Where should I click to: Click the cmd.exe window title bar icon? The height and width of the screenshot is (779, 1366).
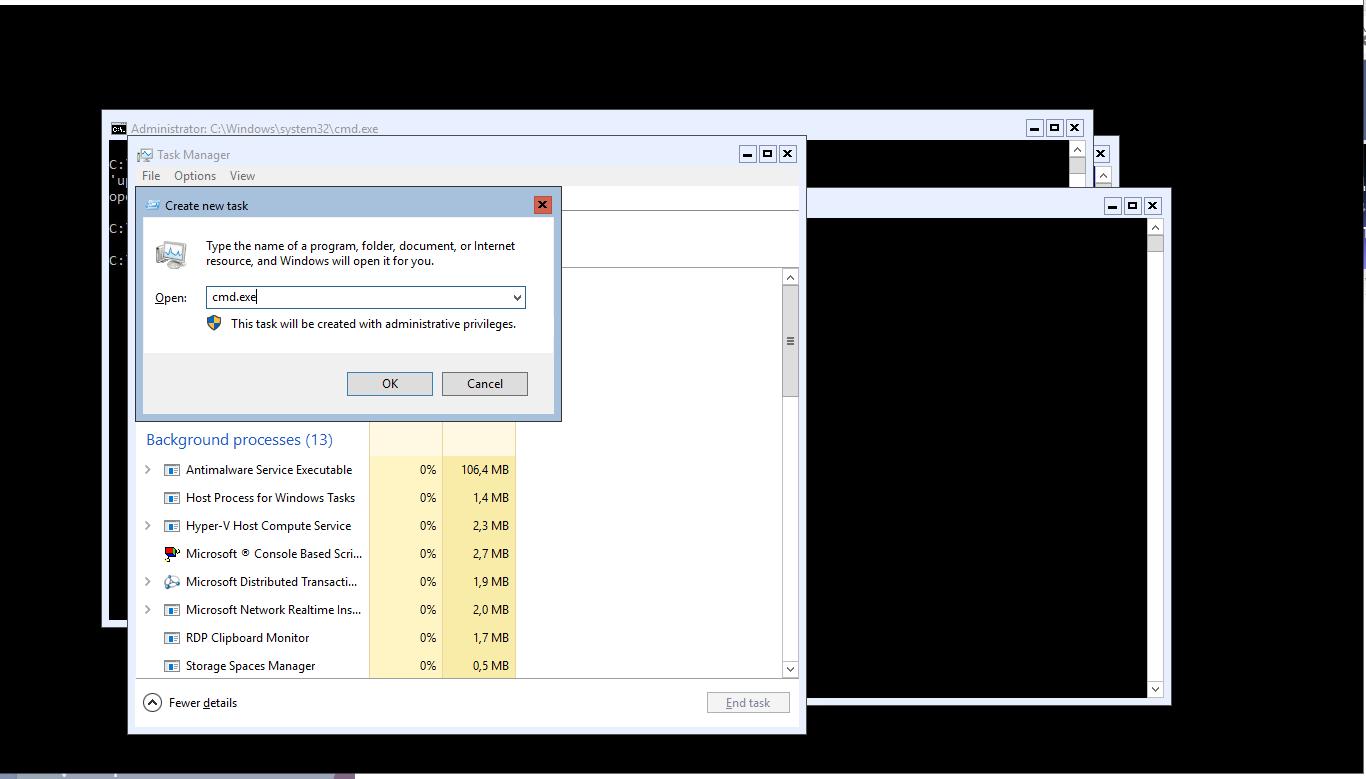coord(119,129)
